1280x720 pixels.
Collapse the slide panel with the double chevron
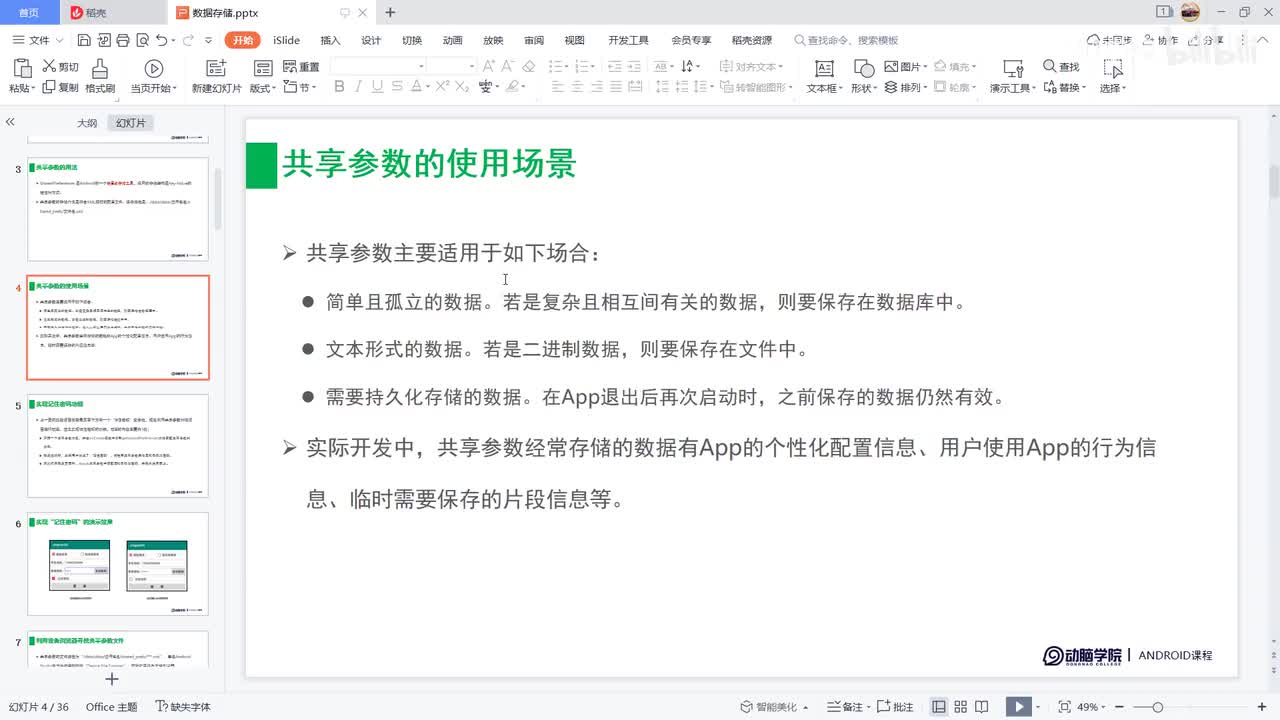(10, 122)
